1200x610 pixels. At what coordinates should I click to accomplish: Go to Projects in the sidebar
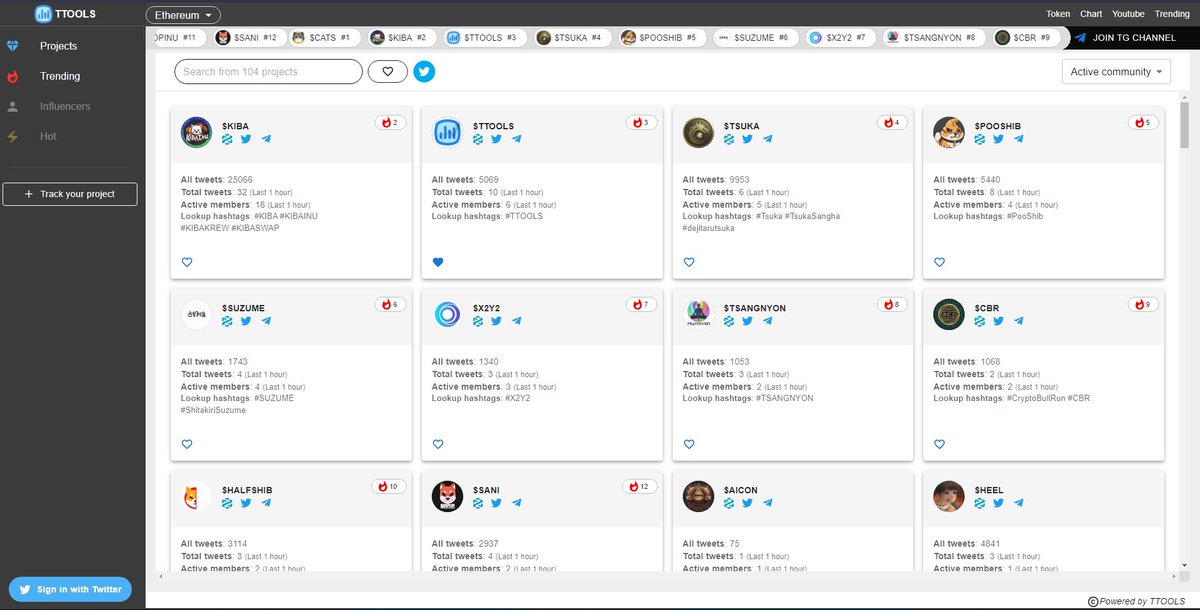pyautogui.click(x=58, y=46)
